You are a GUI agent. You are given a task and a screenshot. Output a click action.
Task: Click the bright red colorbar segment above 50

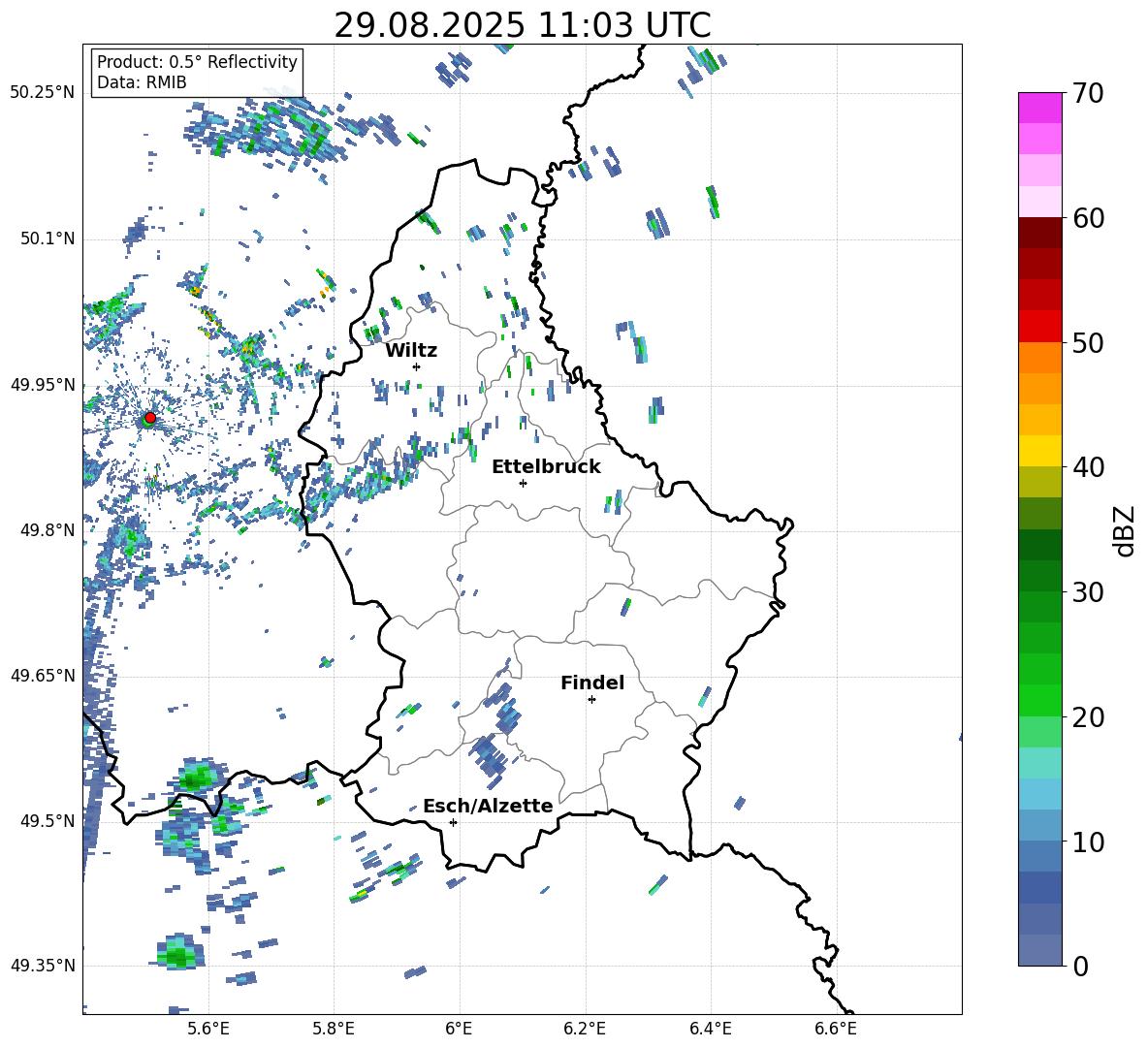tap(1040, 327)
